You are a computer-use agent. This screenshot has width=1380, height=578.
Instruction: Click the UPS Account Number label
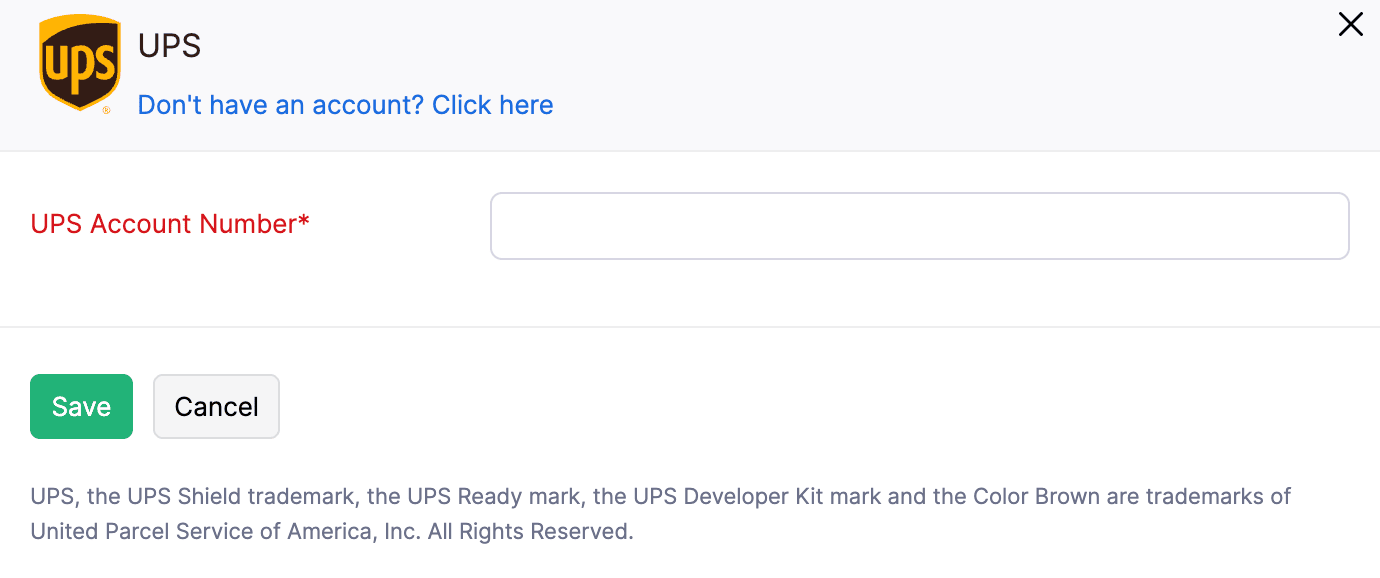point(170,223)
